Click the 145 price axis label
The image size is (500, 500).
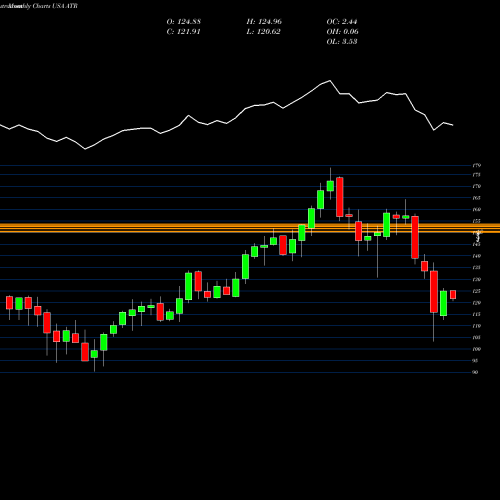point(476,244)
